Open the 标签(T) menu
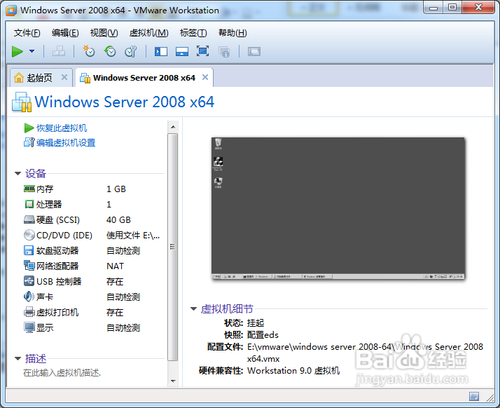 [193, 33]
